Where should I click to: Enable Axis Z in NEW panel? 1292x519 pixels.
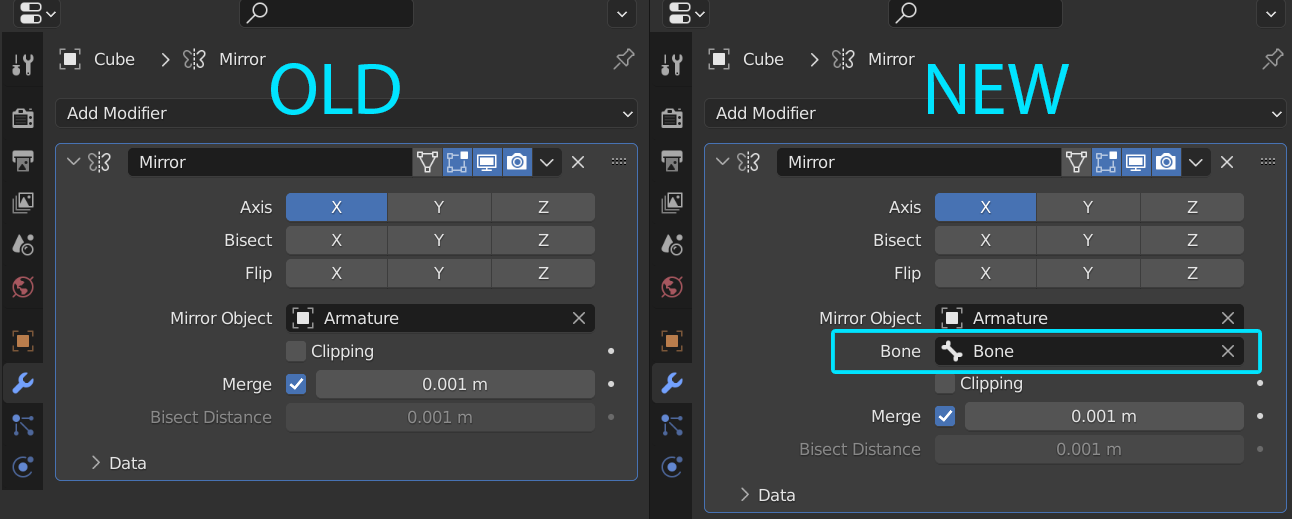(x=1192, y=207)
